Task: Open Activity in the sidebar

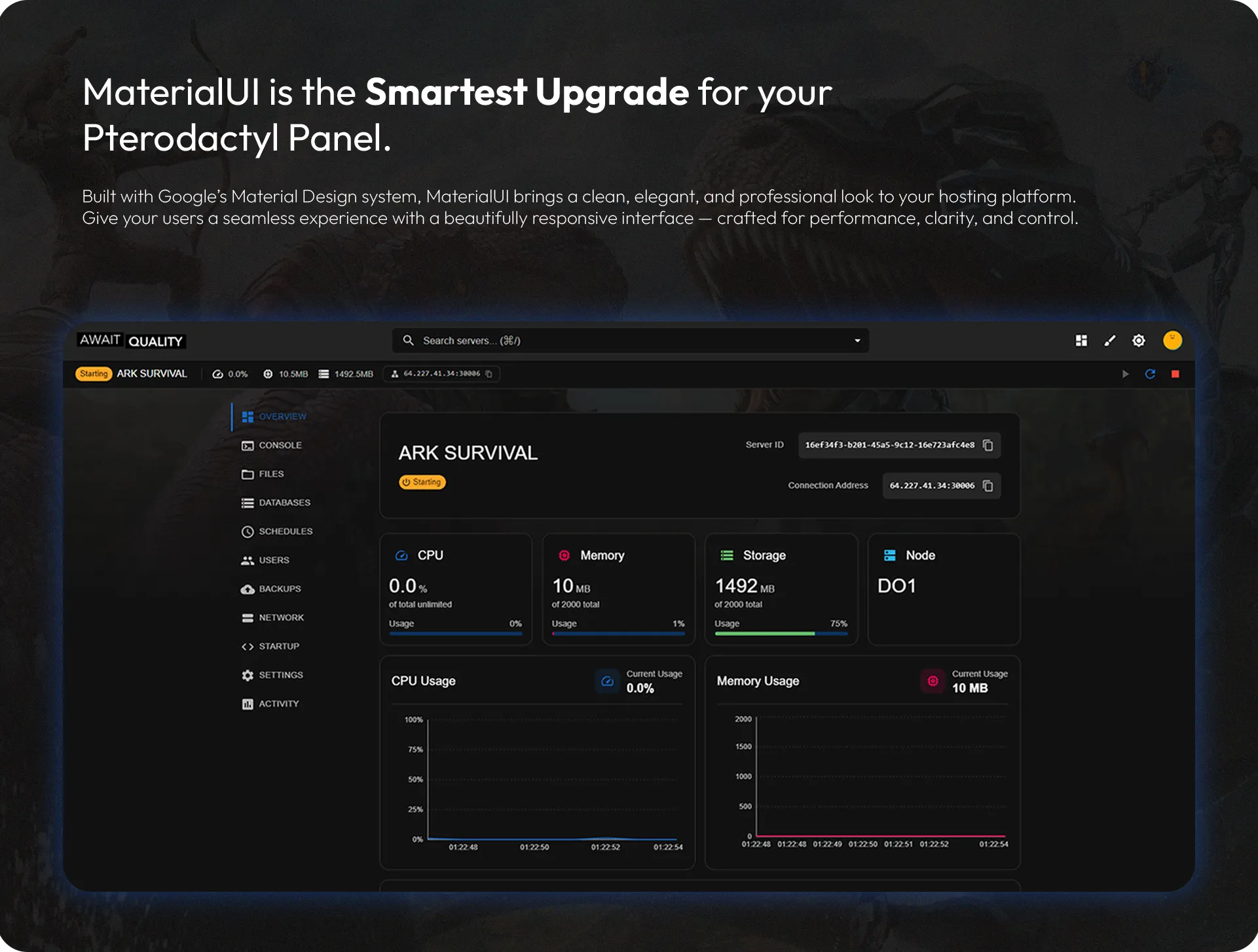Action: (270, 704)
